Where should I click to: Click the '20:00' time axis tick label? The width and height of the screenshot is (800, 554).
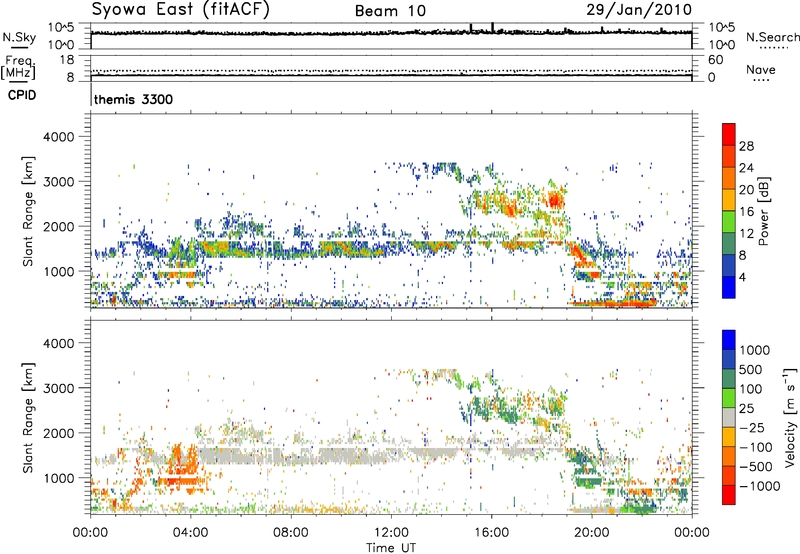point(592,533)
